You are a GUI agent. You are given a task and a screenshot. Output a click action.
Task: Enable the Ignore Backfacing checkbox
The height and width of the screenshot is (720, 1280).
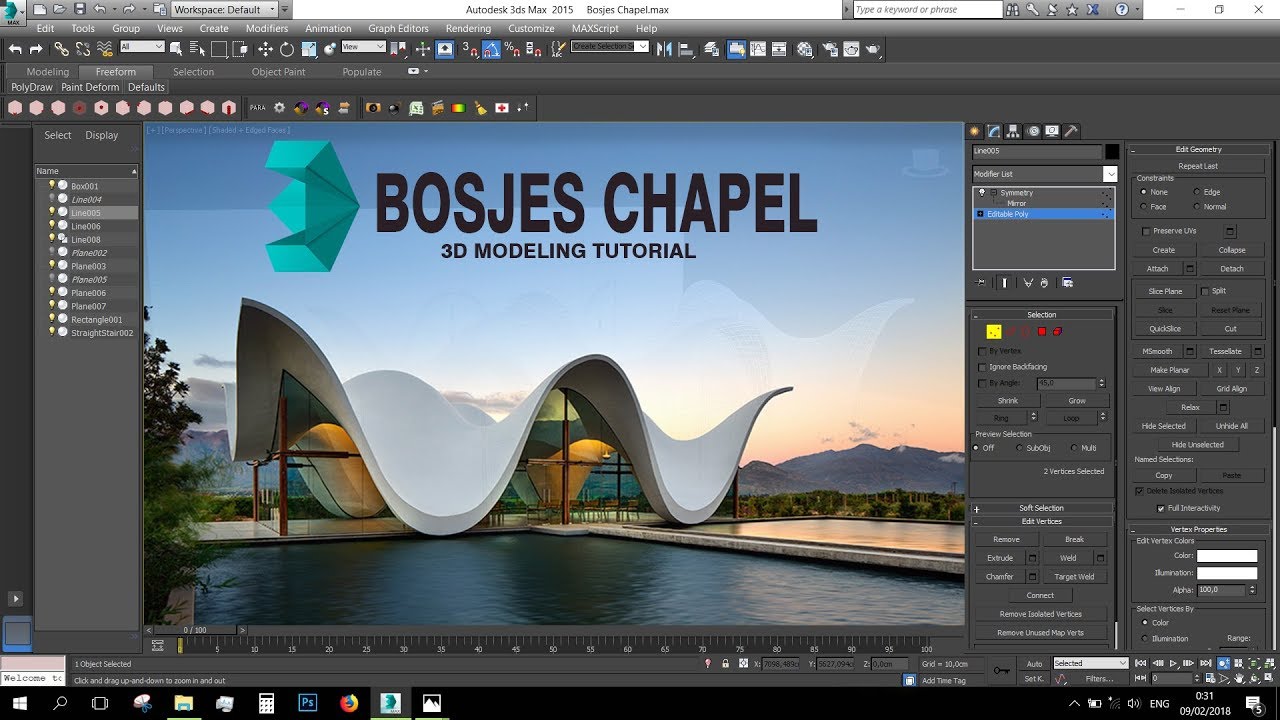point(982,367)
